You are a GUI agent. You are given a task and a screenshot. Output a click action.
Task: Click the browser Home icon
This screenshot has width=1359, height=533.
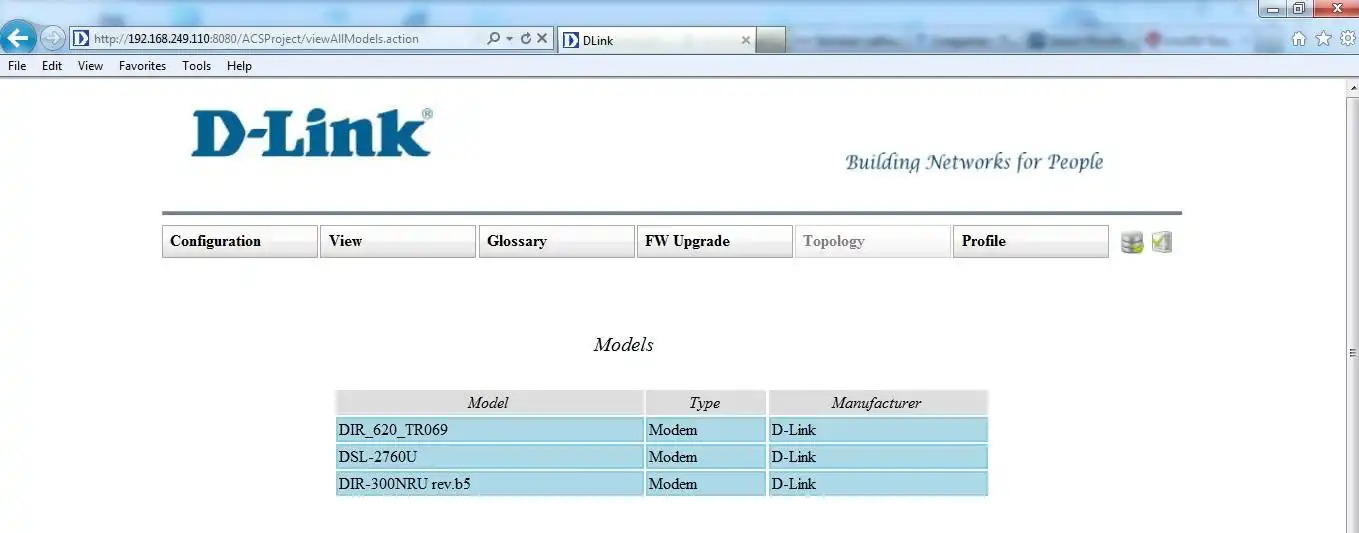coord(1299,39)
